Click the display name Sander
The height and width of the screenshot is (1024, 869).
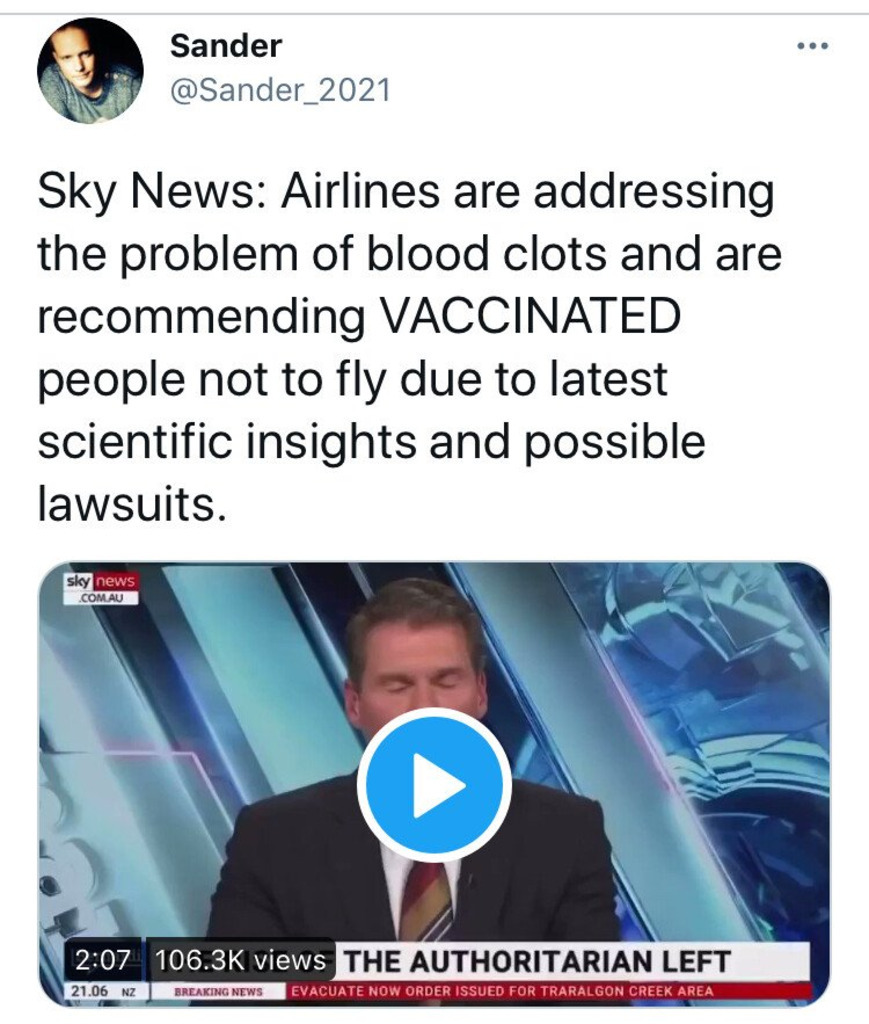pyautogui.click(x=226, y=45)
